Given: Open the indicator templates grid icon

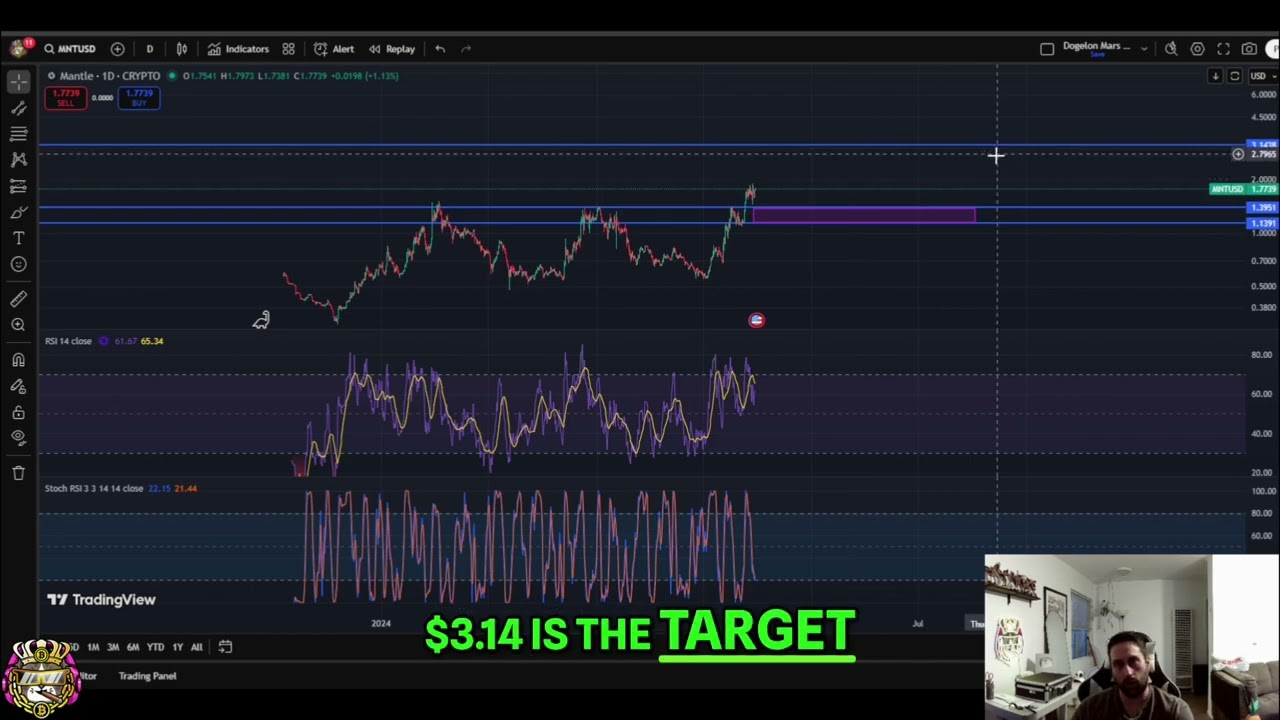Looking at the screenshot, I should click(x=288, y=48).
